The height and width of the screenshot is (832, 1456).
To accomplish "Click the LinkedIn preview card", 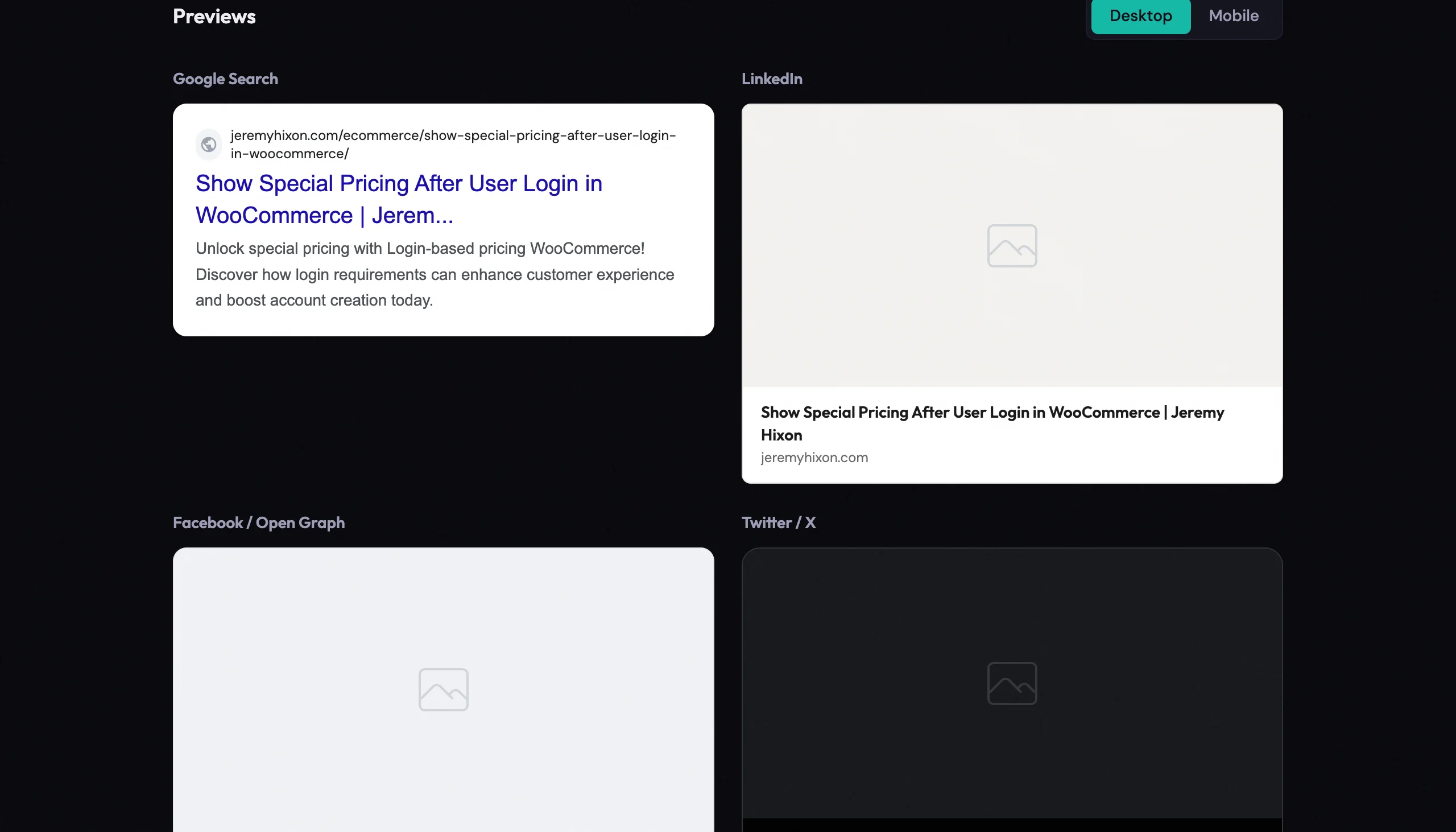I will click(x=1012, y=293).
